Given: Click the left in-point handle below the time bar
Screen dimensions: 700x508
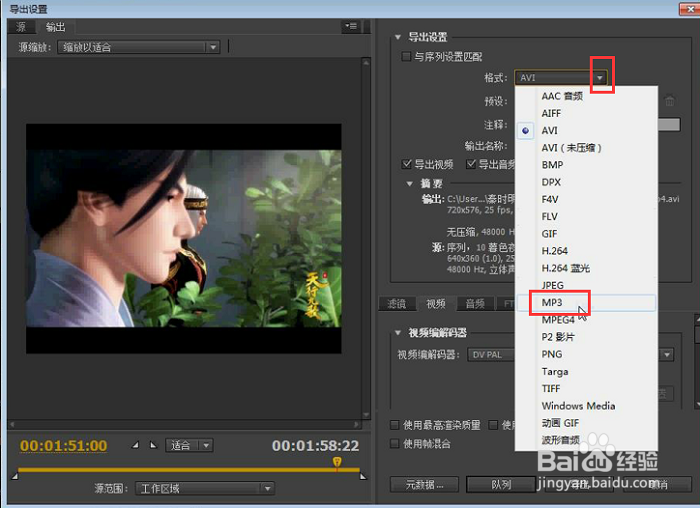Looking at the screenshot, I should [x=15, y=477].
